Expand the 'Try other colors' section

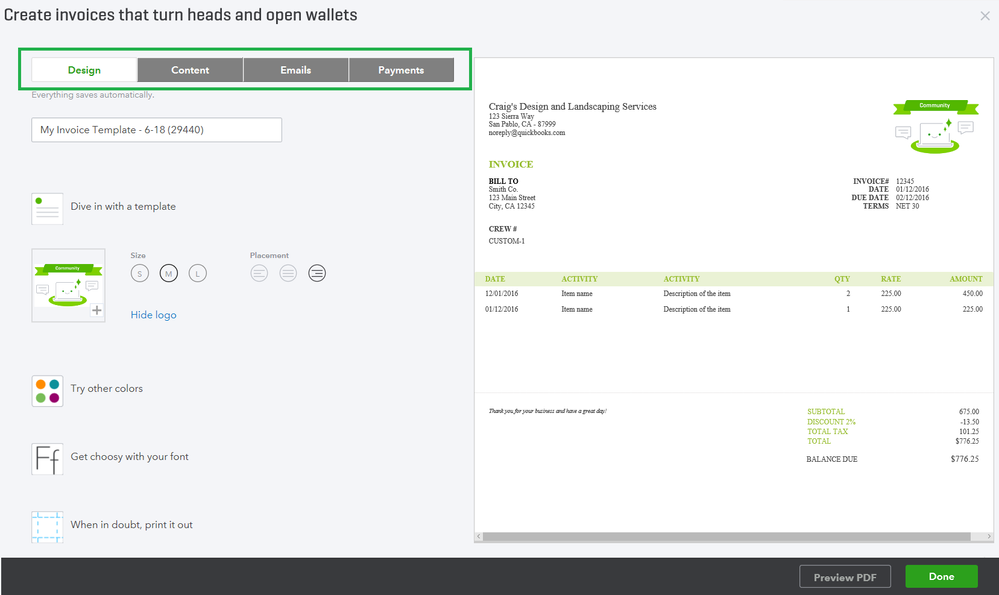point(106,389)
